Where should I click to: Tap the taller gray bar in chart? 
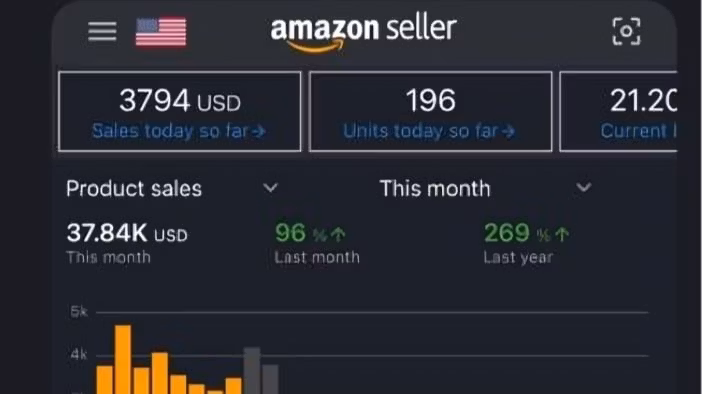(252, 371)
